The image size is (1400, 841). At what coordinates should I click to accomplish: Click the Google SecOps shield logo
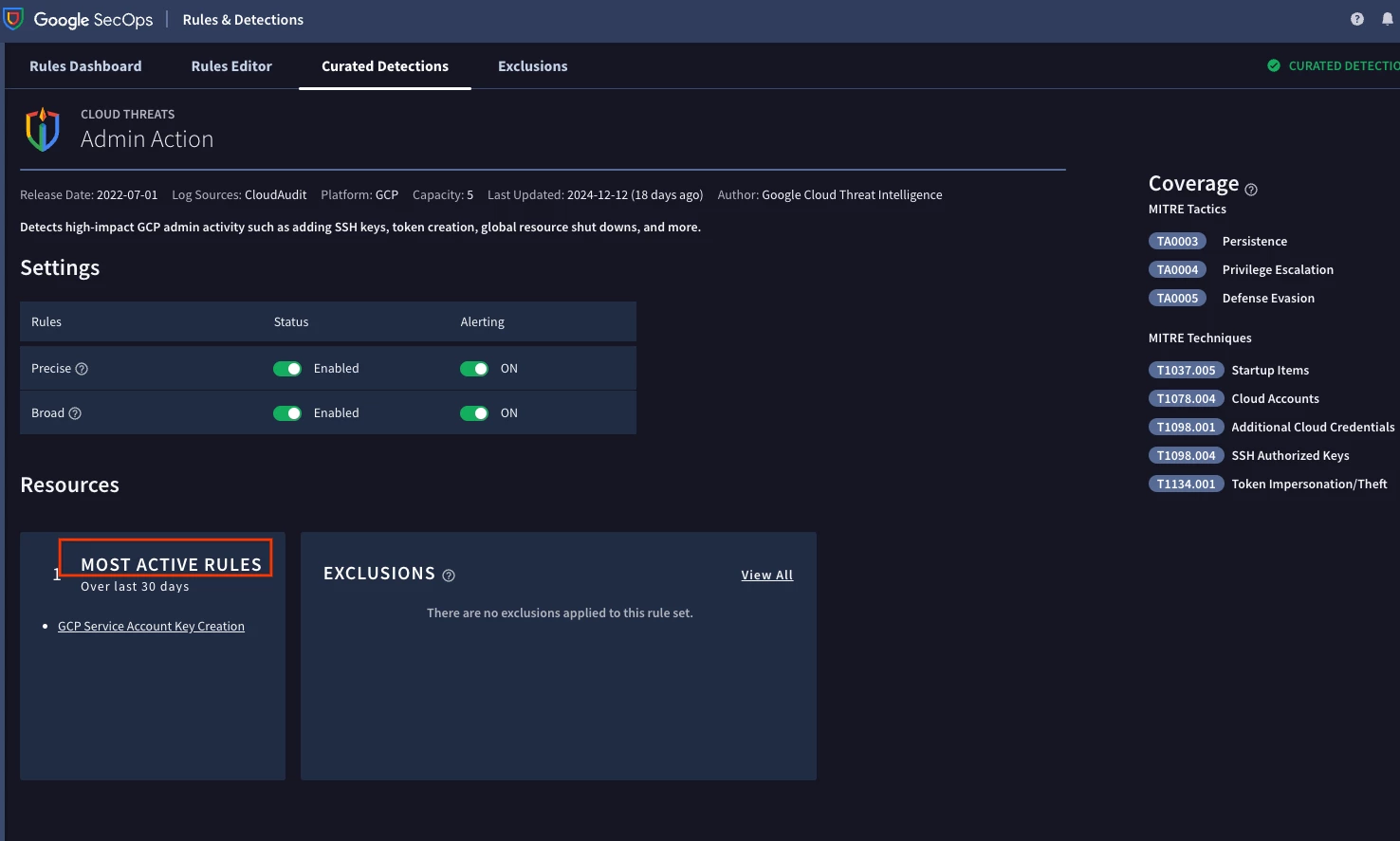pyautogui.click(x=13, y=19)
